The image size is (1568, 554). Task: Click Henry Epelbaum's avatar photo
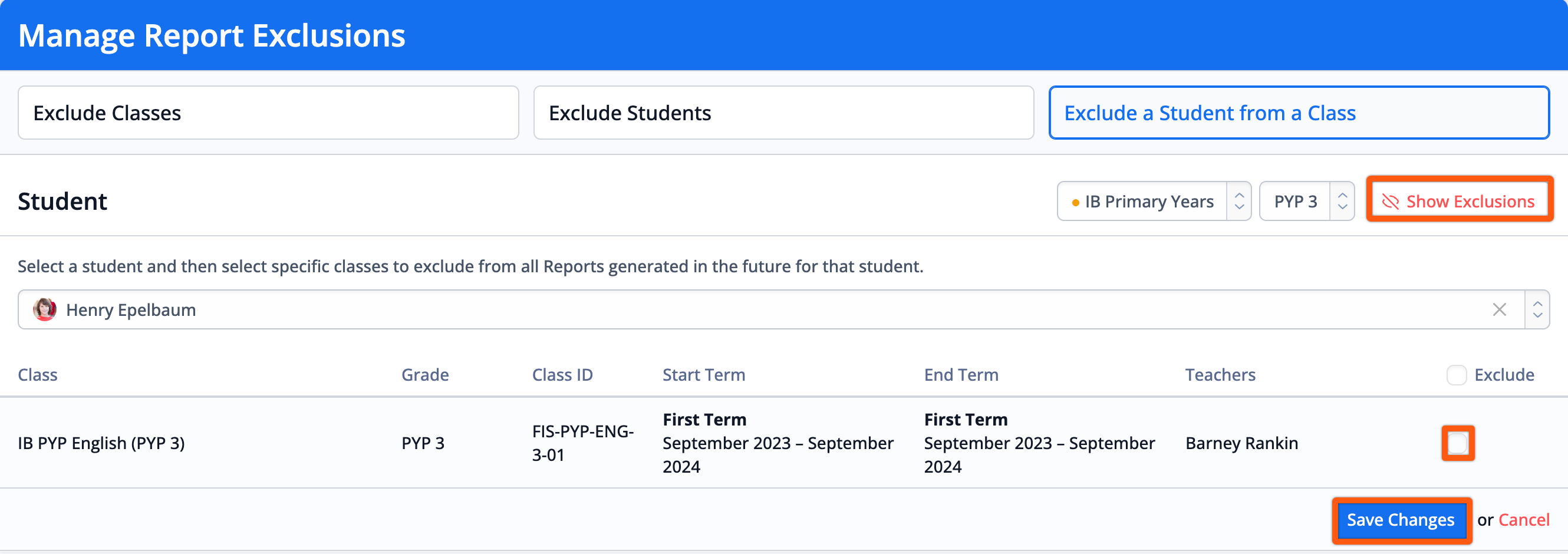point(44,310)
